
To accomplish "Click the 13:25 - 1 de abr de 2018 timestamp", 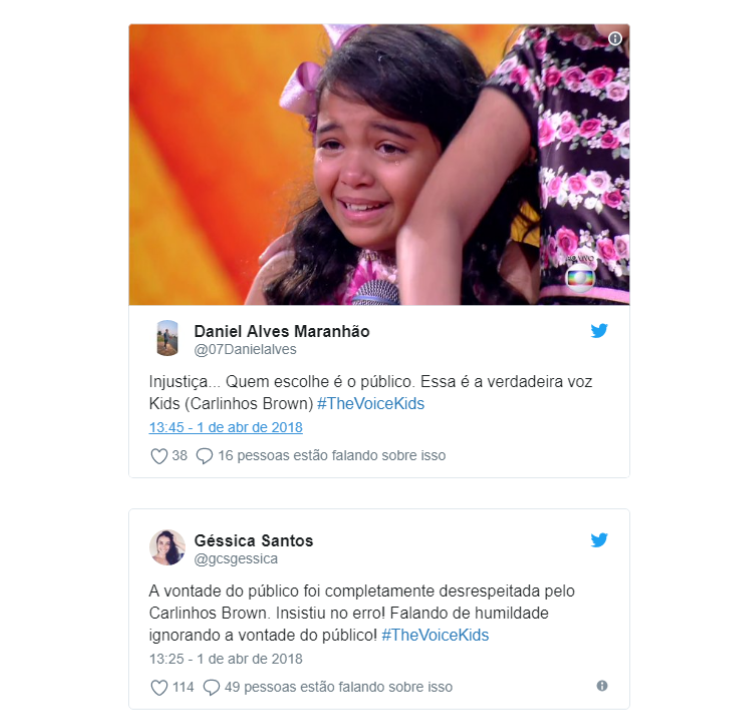I will tap(226, 659).
